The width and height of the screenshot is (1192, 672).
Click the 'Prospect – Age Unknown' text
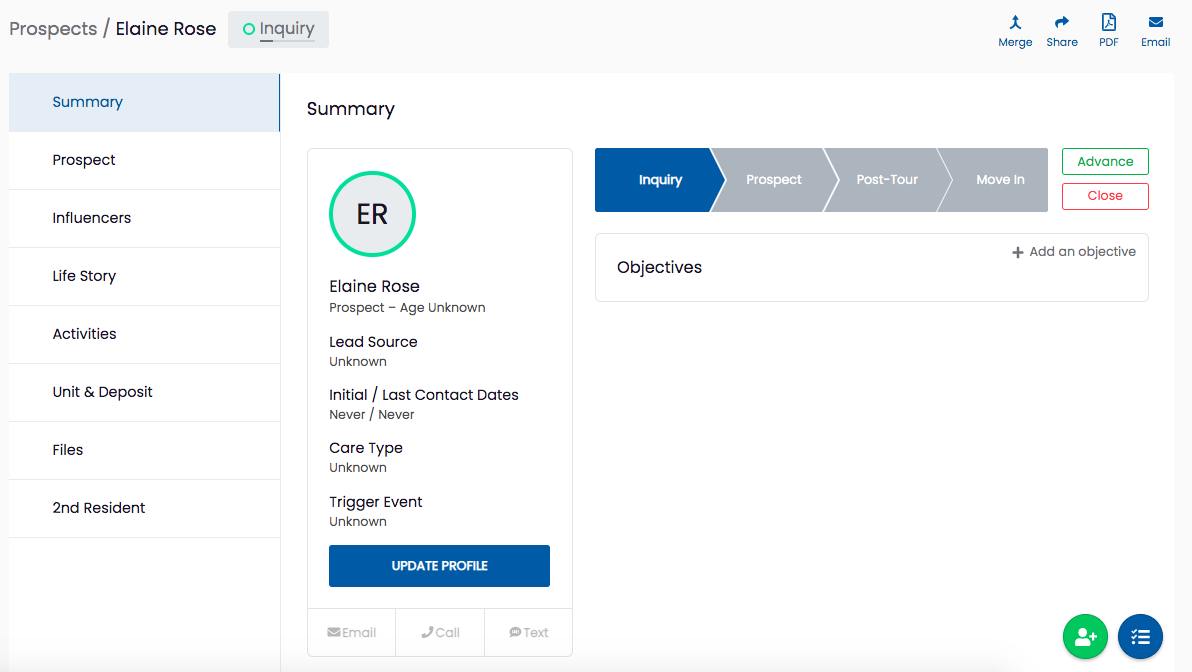407,308
